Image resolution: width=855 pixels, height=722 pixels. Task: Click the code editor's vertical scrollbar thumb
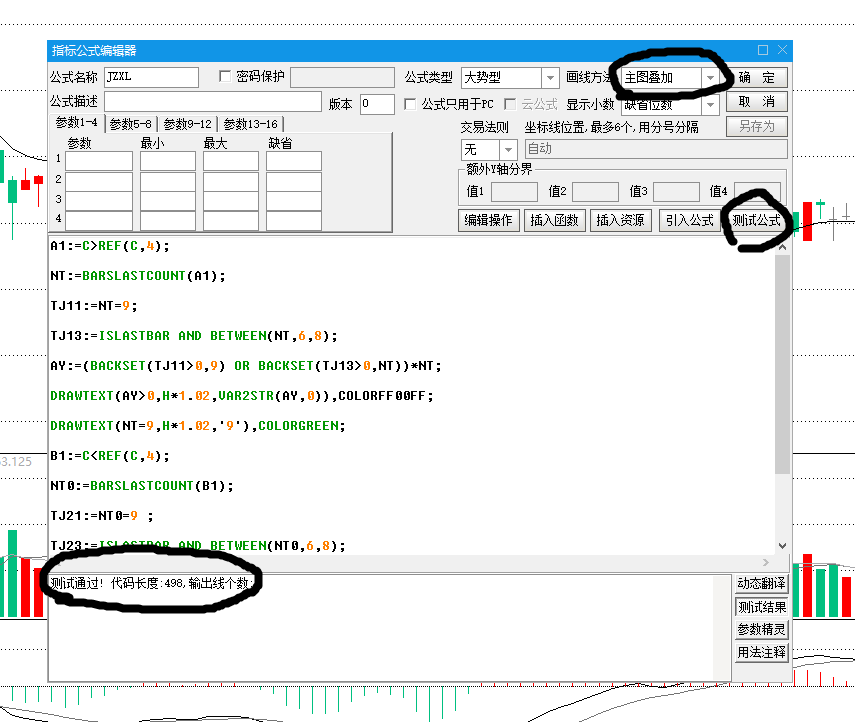[782, 364]
